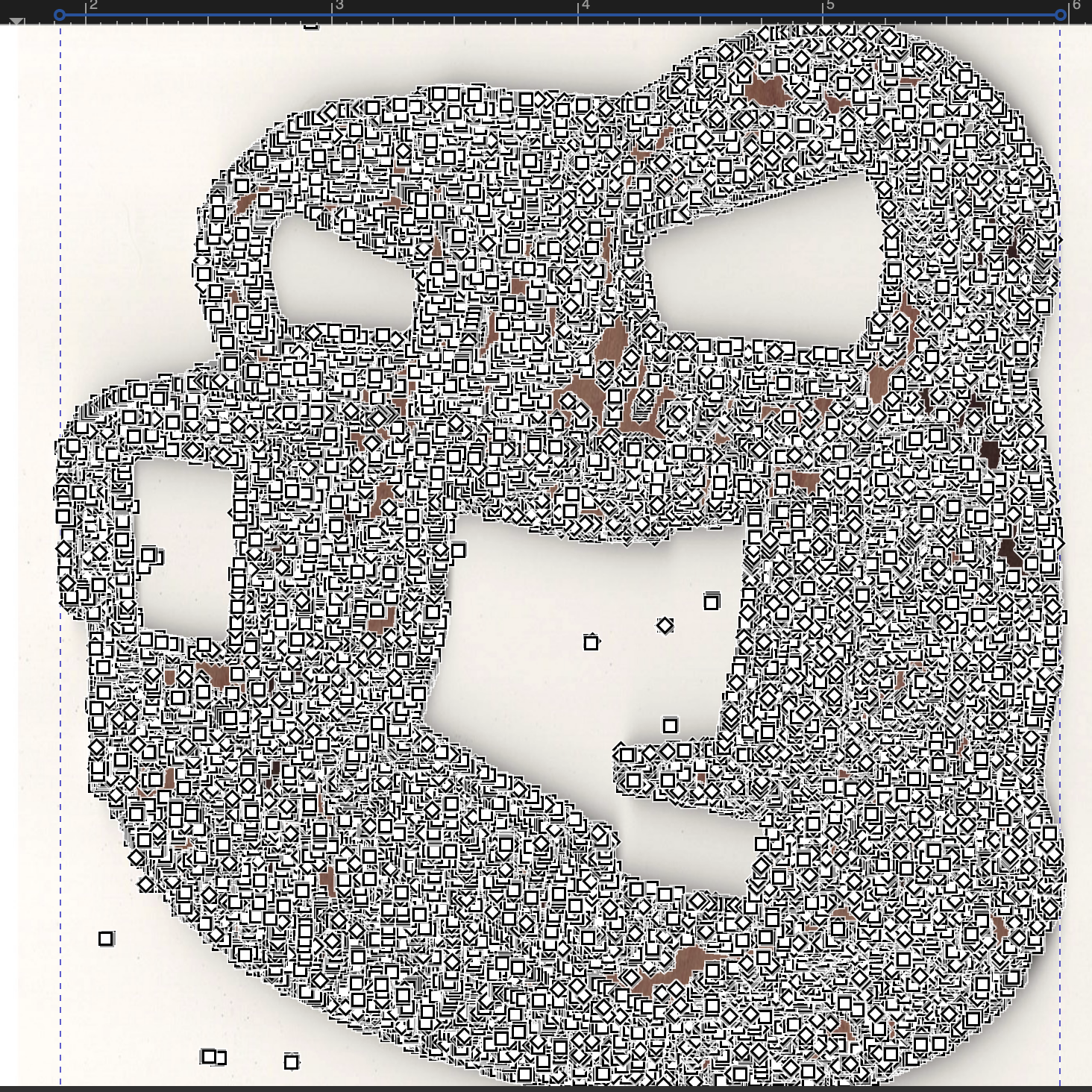Select the right blue circular handle on the ruler
This screenshot has width=1092, height=1092.
click(1062, 13)
